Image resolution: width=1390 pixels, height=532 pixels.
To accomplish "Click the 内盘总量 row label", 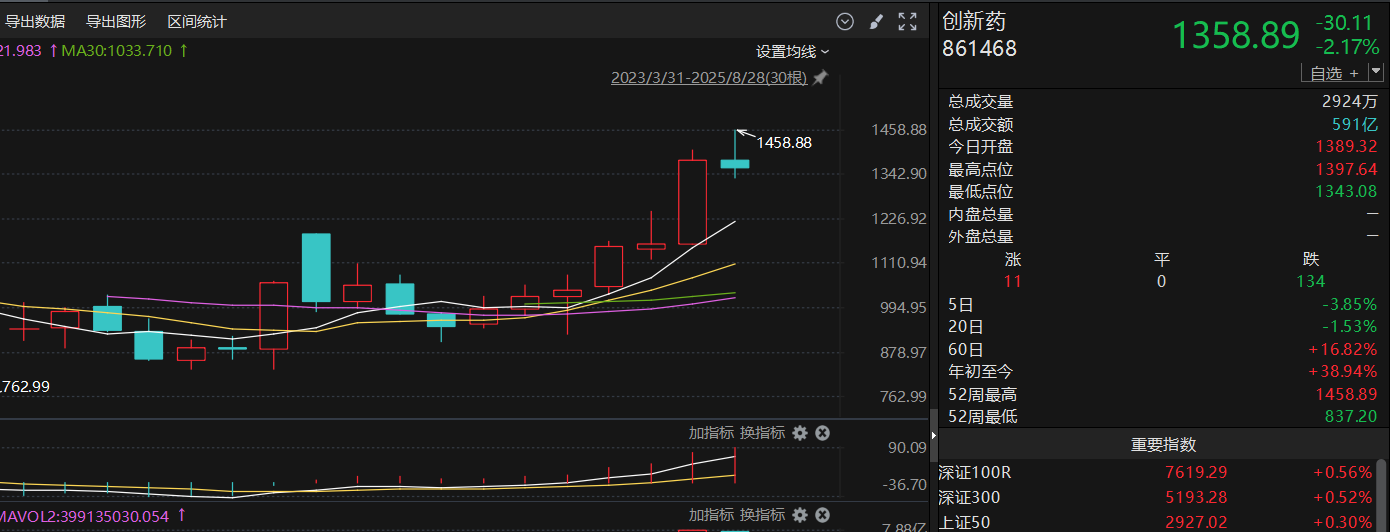I will click(980, 214).
